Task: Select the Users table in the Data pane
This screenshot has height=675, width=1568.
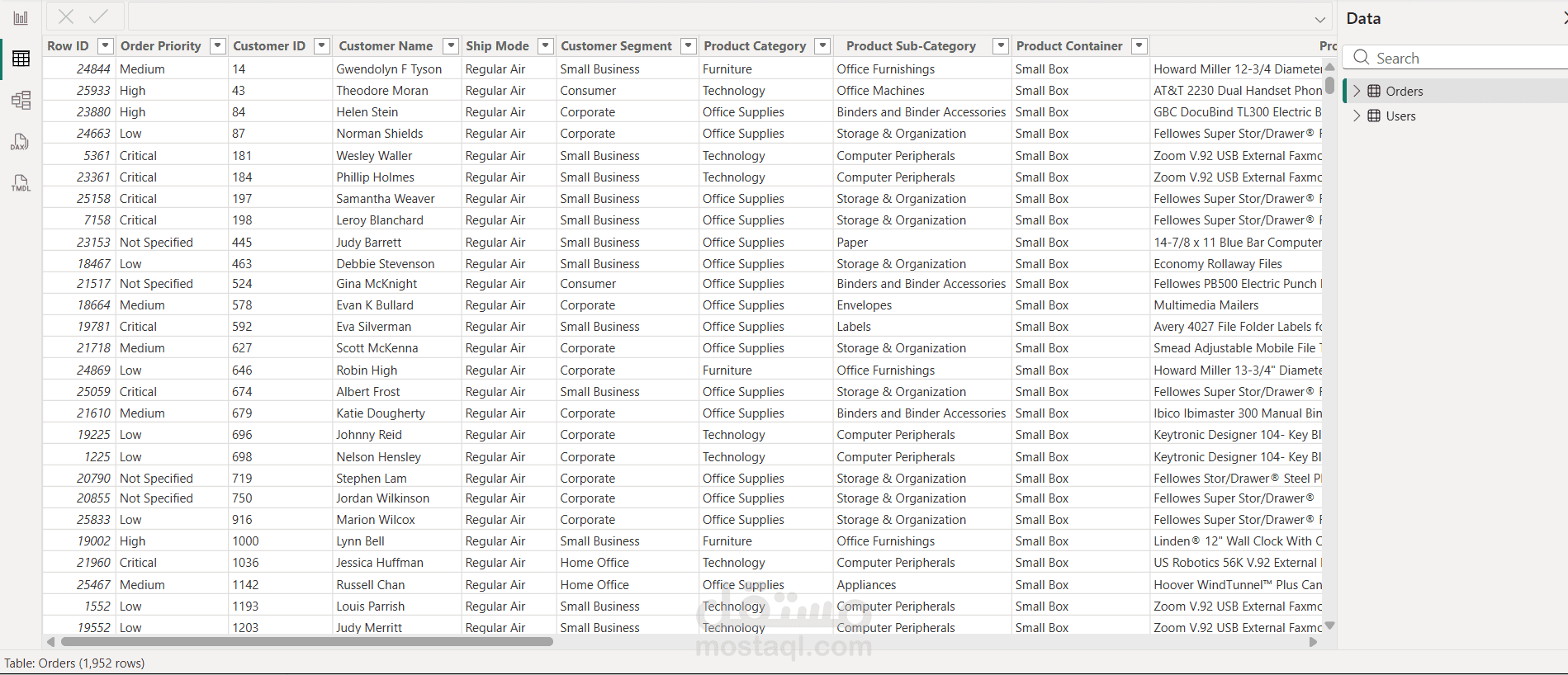Action: click(x=1455, y=116)
